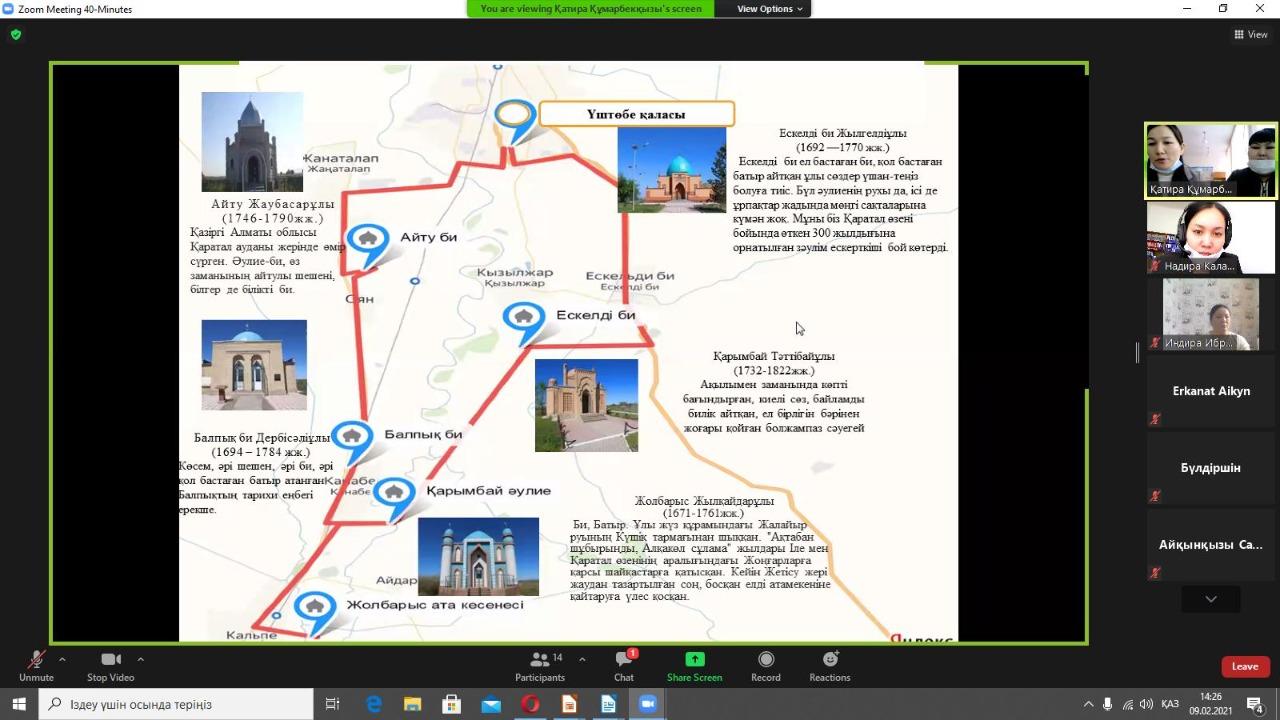Open the View Options dropdown
The image size is (1280, 720).
click(769, 9)
